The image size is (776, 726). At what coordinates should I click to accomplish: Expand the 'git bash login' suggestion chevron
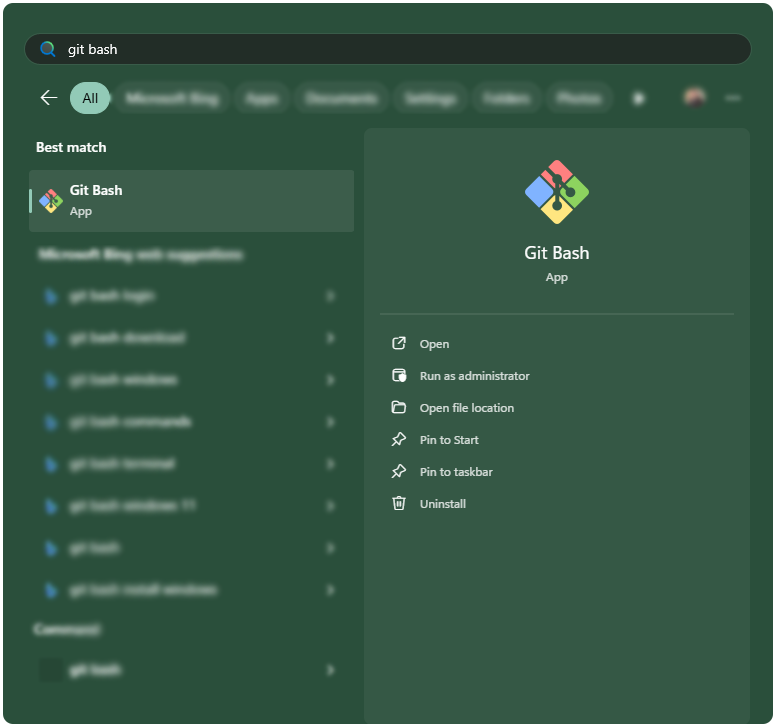pyautogui.click(x=330, y=296)
